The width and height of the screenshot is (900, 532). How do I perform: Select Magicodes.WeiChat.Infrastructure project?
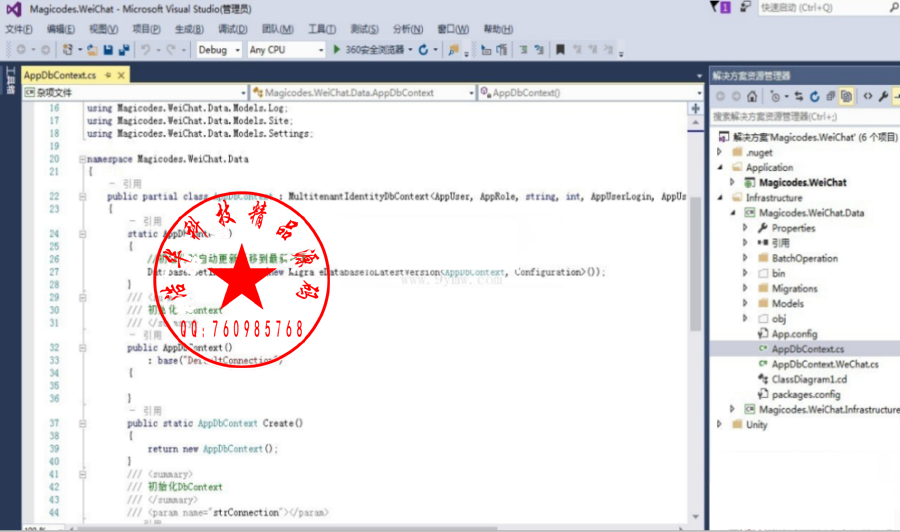[829, 409]
